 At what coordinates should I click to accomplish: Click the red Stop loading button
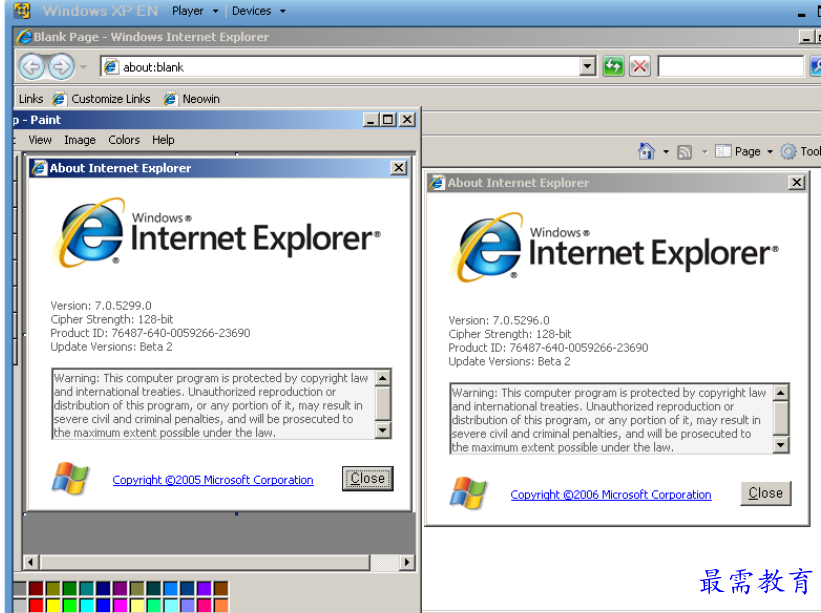coord(640,66)
